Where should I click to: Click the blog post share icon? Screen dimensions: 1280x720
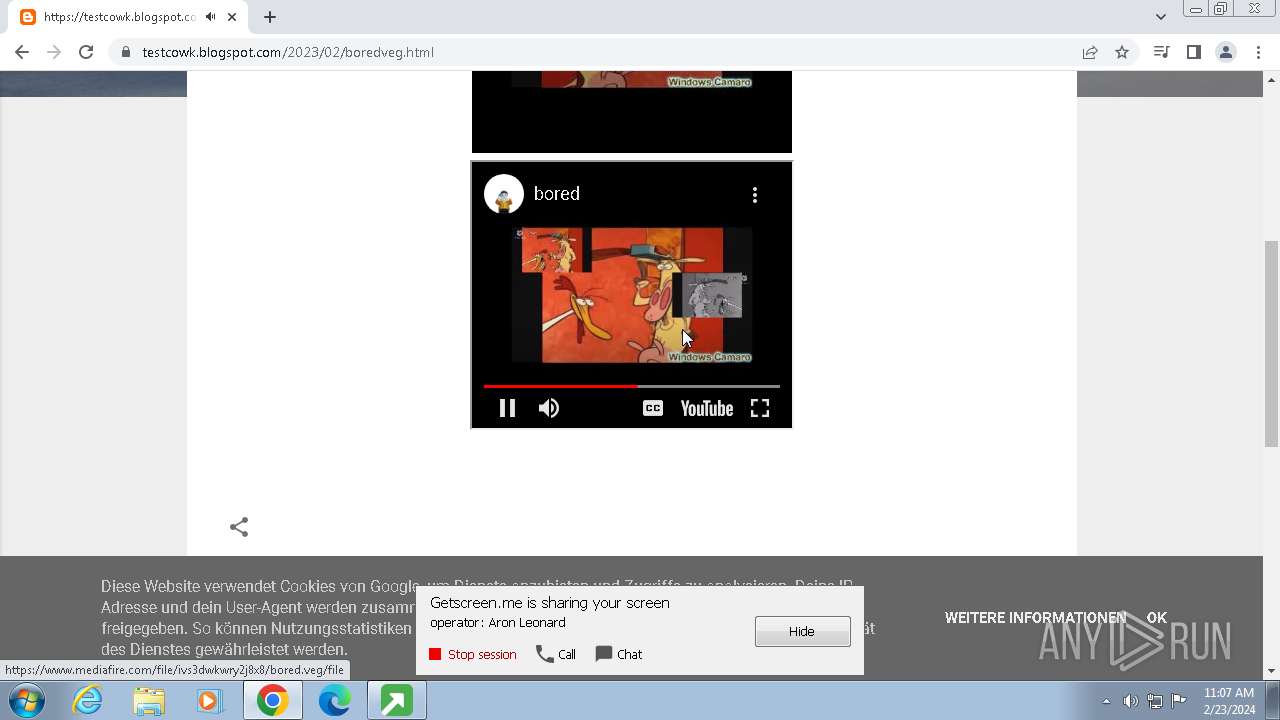pyautogui.click(x=239, y=527)
